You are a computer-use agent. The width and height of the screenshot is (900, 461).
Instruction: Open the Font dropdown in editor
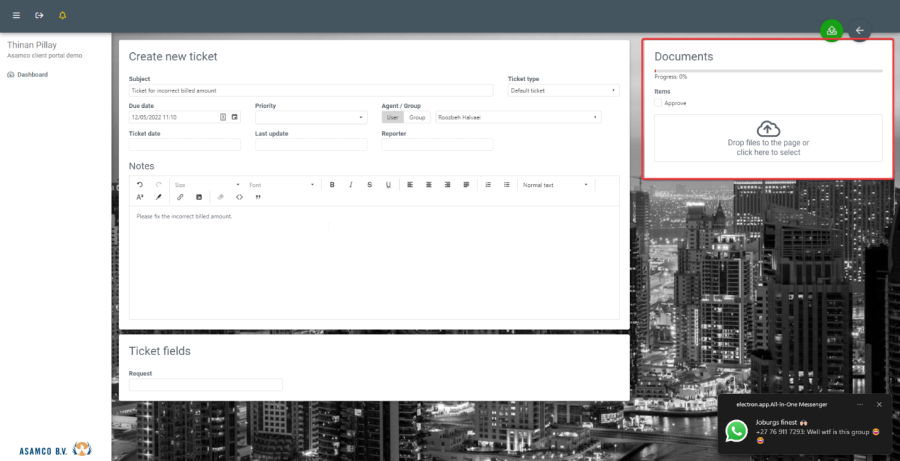pos(282,185)
